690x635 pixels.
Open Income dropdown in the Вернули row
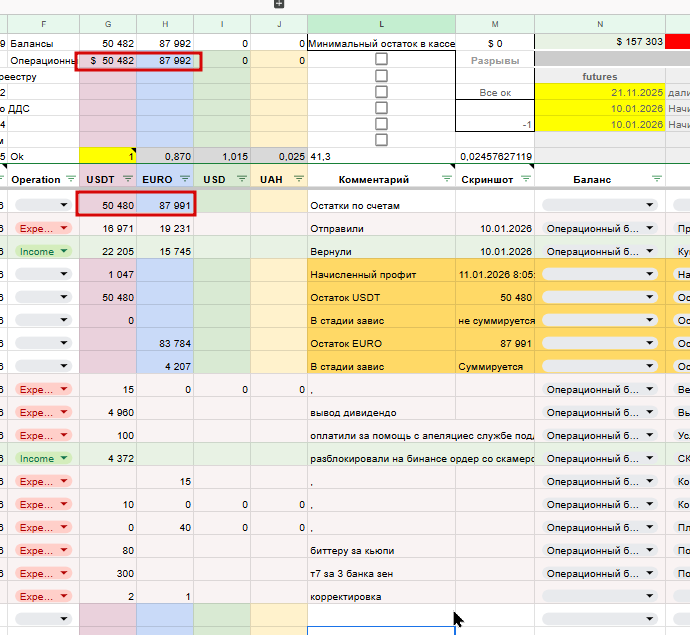[x=43, y=251]
